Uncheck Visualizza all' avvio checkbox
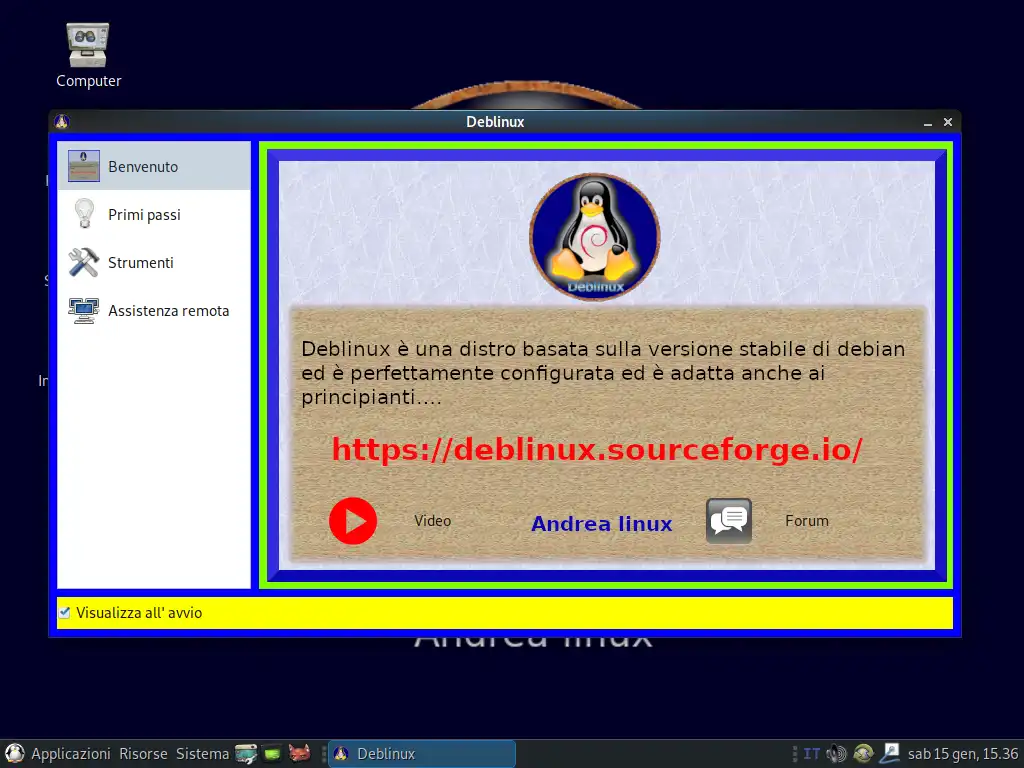1024x768 pixels. pos(64,613)
